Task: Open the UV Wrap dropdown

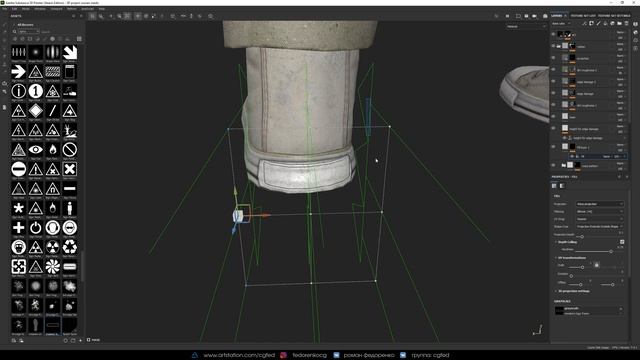Action: point(599,219)
